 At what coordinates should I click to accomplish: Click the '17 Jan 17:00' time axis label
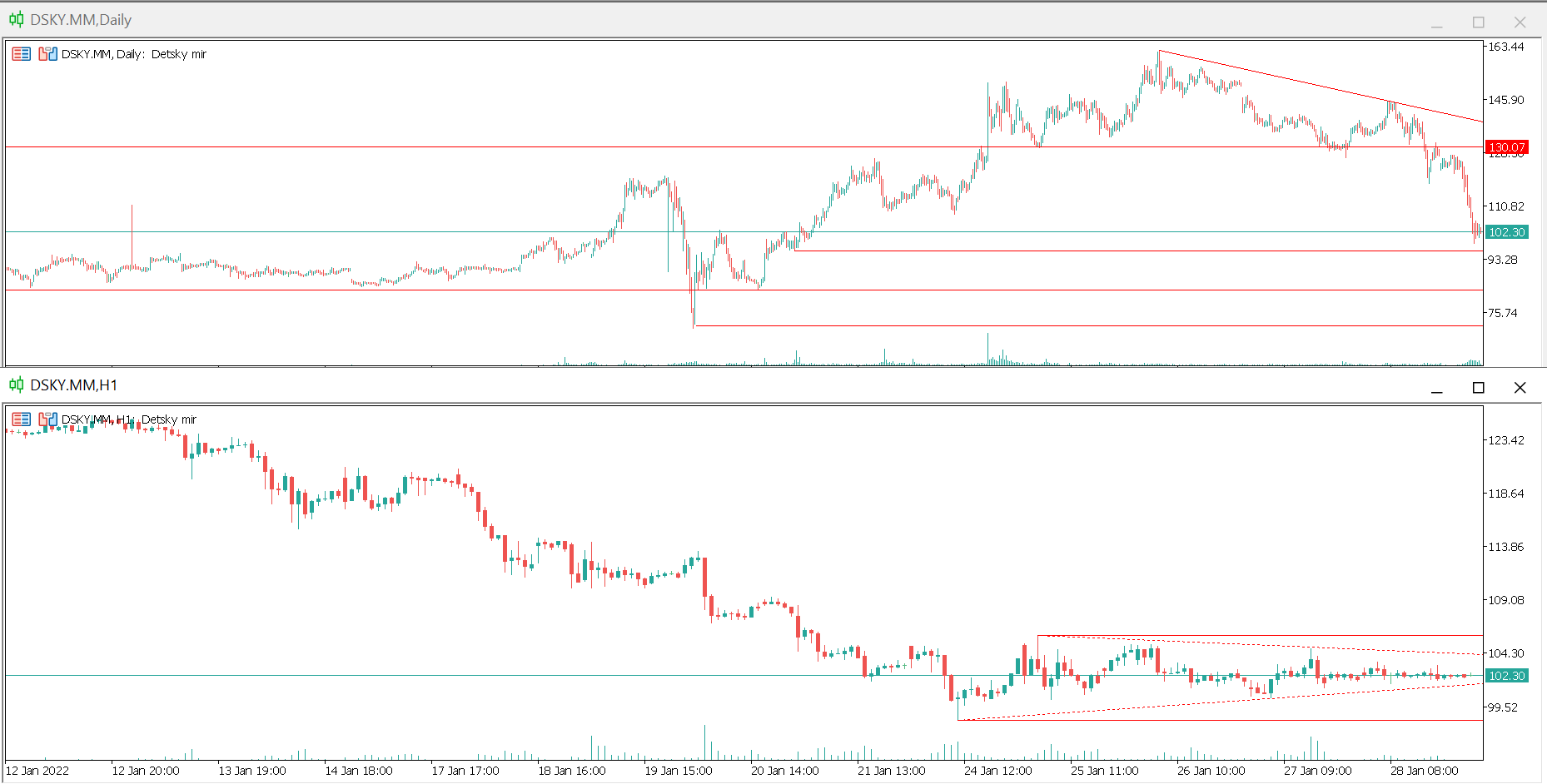[x=465, y=771]
